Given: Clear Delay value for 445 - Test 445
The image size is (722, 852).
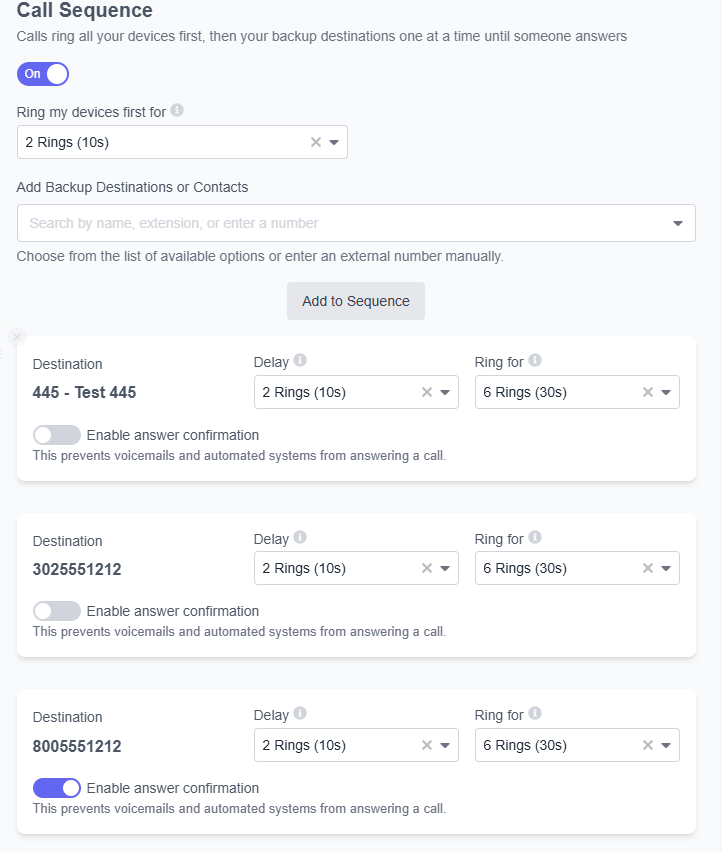Looking at the screenshot, I should coord(427,392).
